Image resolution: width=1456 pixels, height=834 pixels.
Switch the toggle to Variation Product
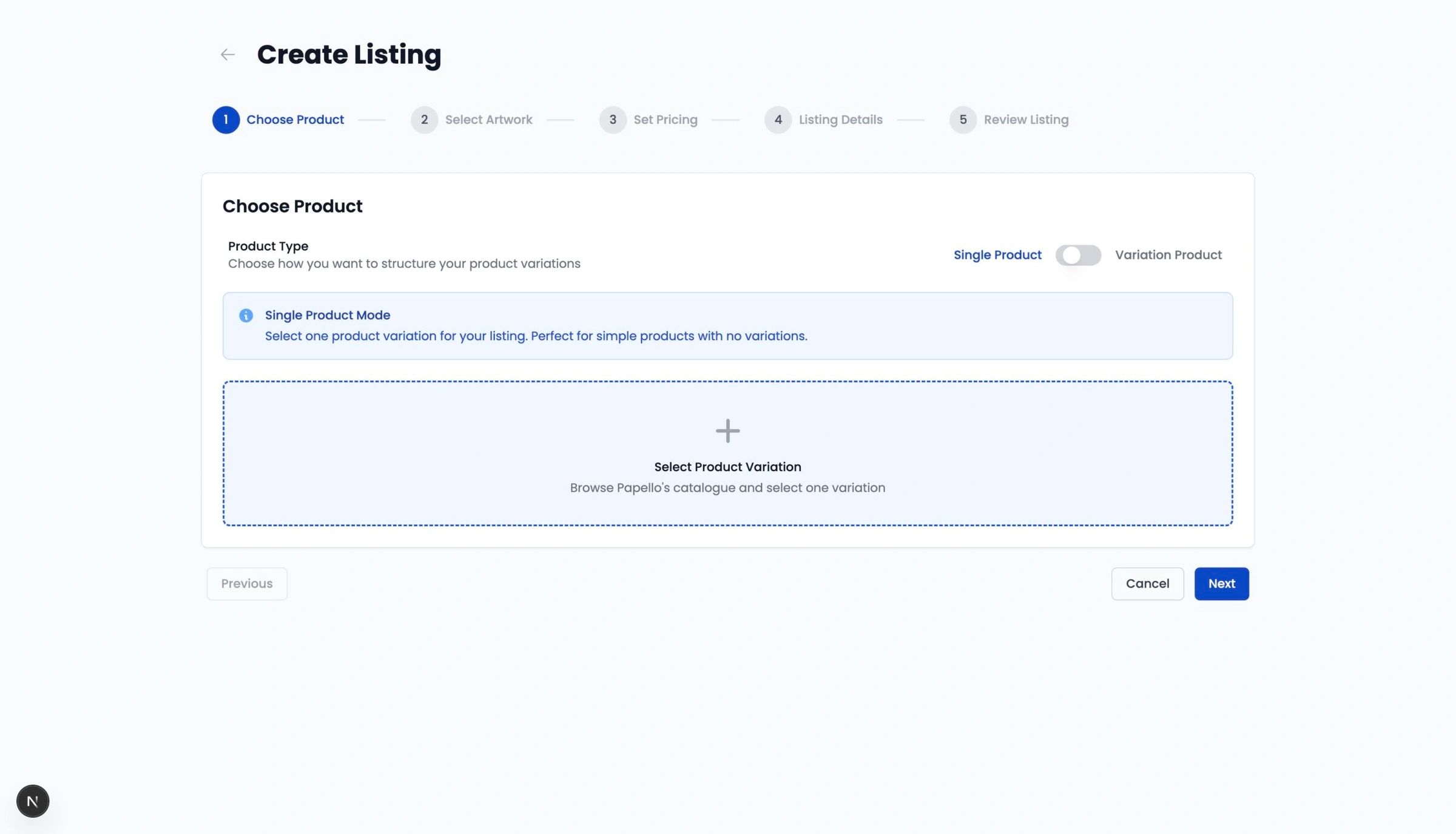[x=1079, y=255]
